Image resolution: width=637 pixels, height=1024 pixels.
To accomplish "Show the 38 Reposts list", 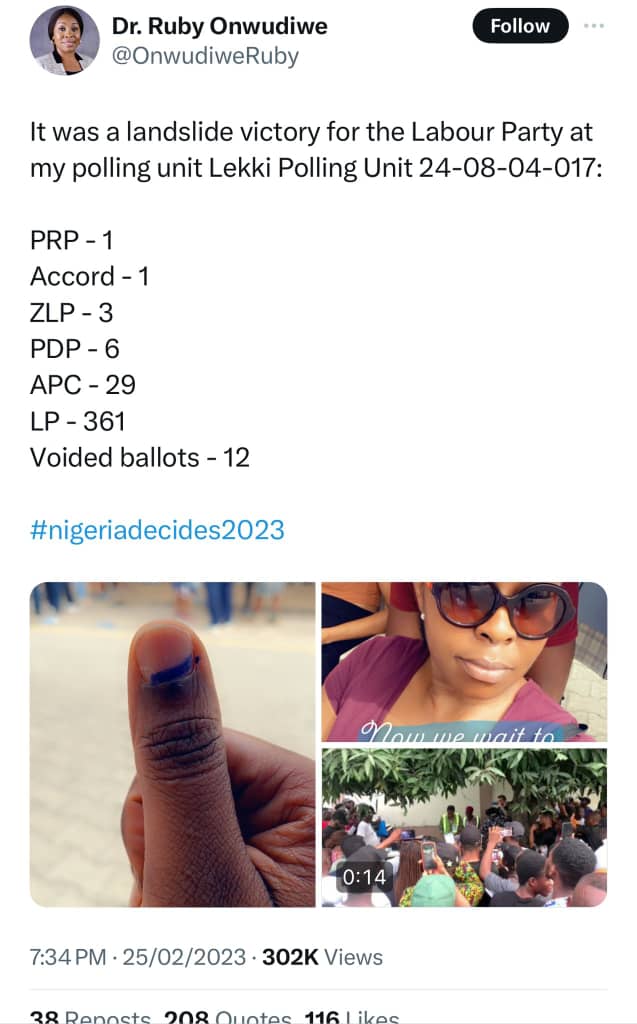I will tap(89, 1015).
